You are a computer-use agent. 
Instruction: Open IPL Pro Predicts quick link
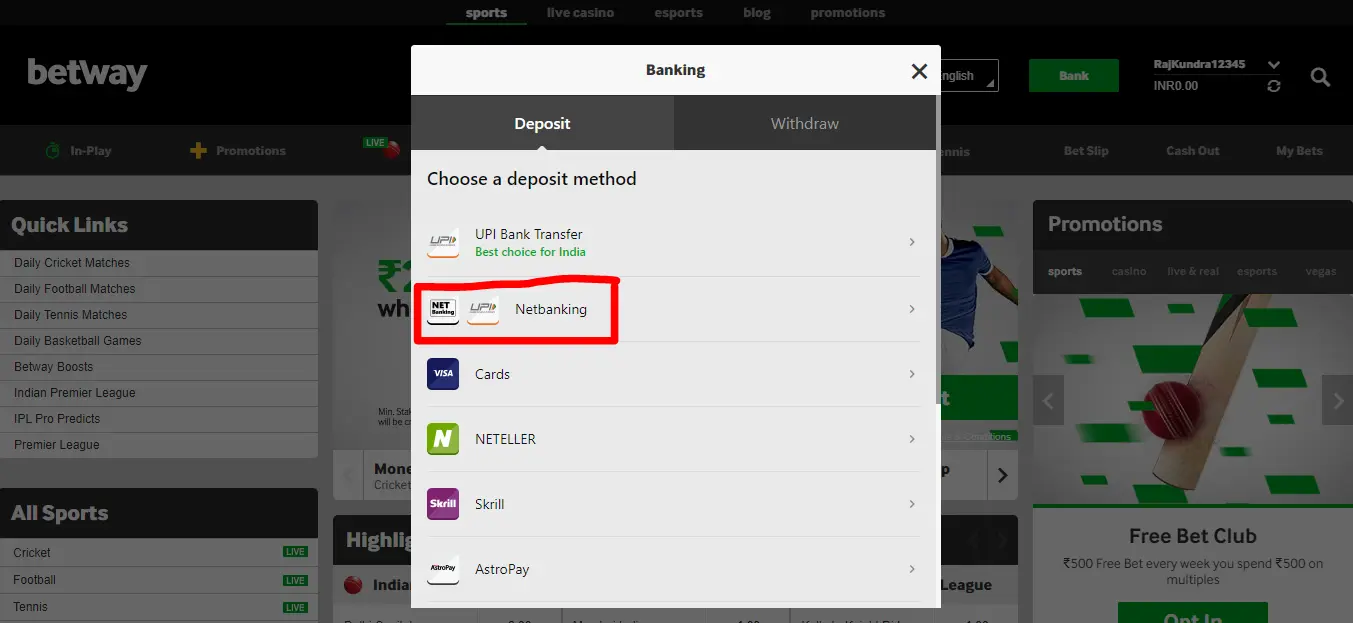tap(159, 419)
